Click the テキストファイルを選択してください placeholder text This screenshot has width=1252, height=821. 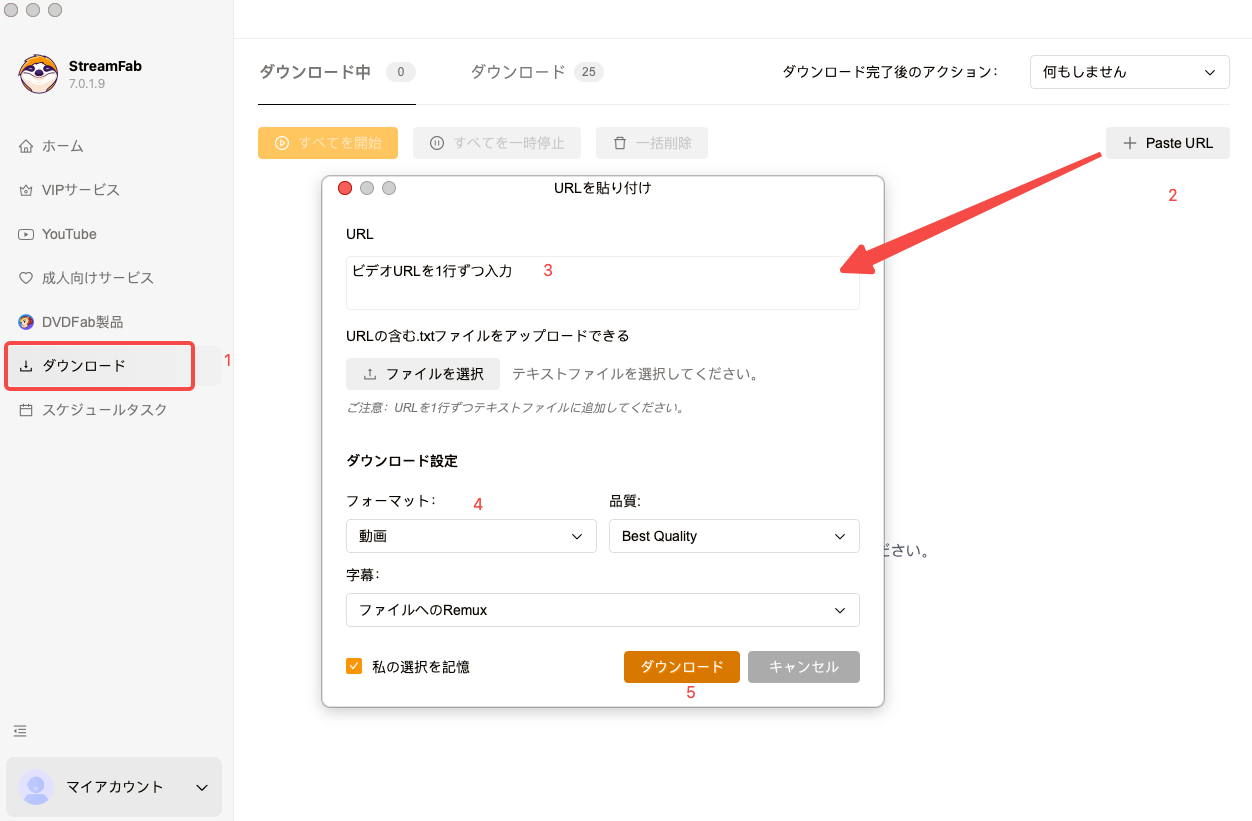(635, 374)
